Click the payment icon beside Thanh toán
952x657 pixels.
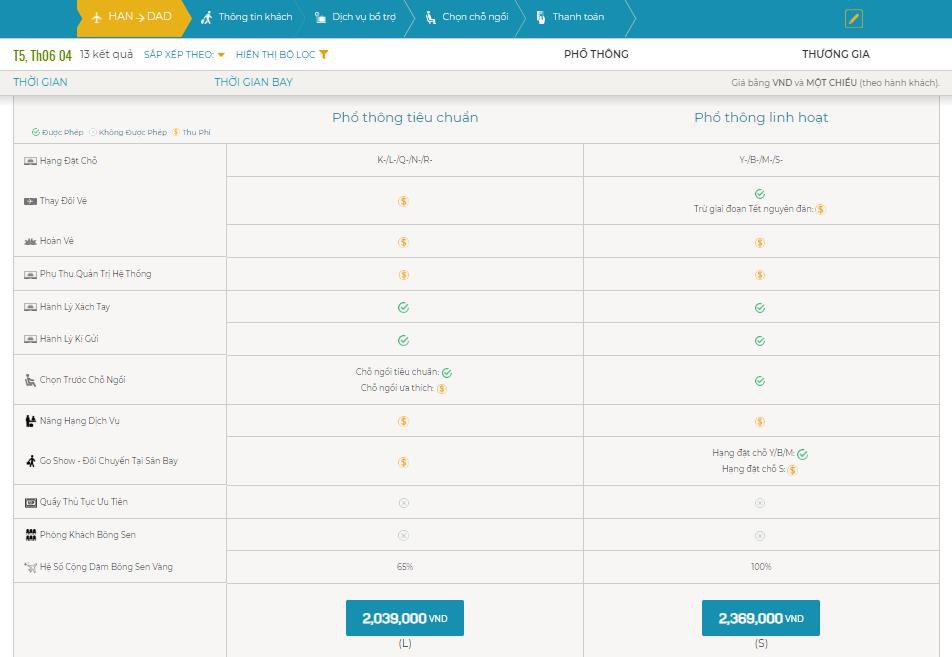(x=540, y=17)
